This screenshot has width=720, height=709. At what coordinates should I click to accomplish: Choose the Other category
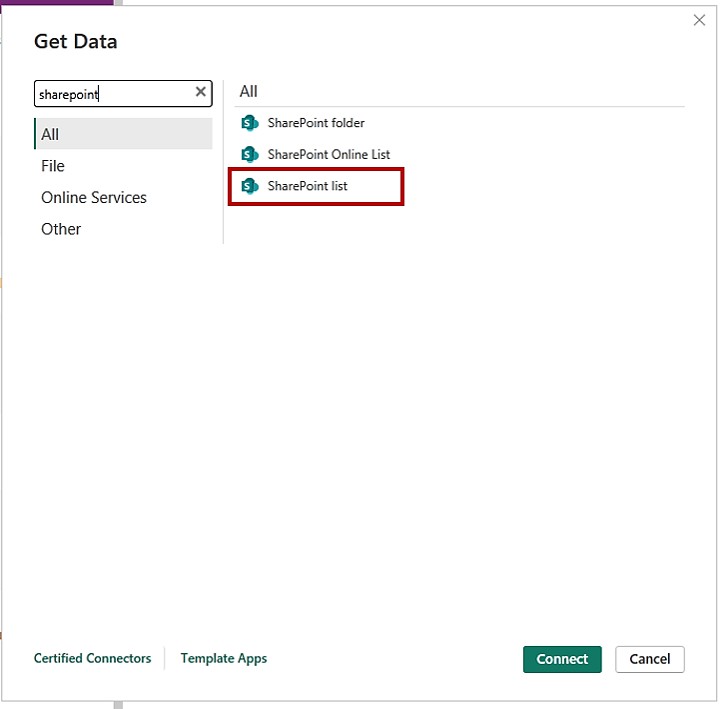61,229
